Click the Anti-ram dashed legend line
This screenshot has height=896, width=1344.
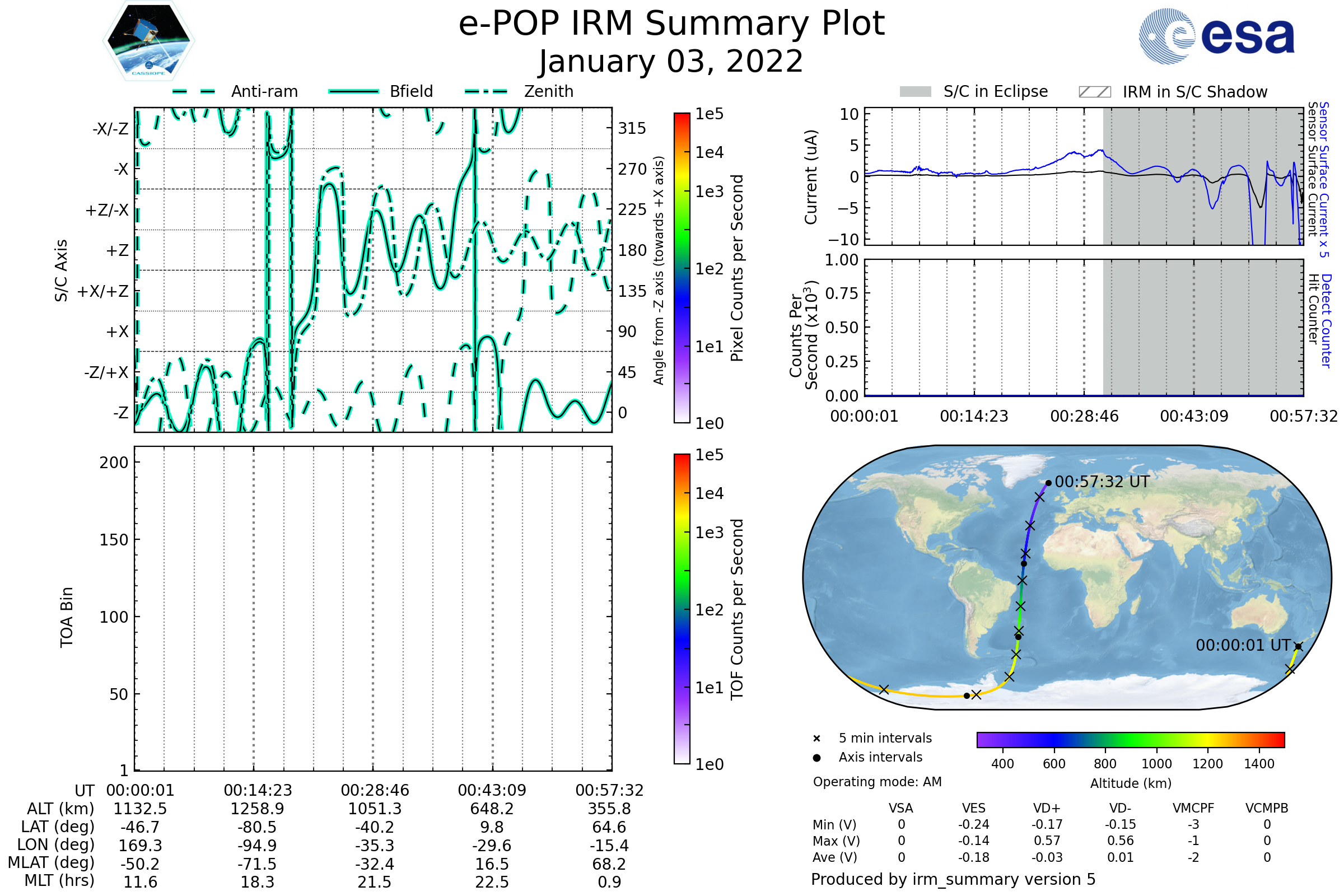pos(194,91)
